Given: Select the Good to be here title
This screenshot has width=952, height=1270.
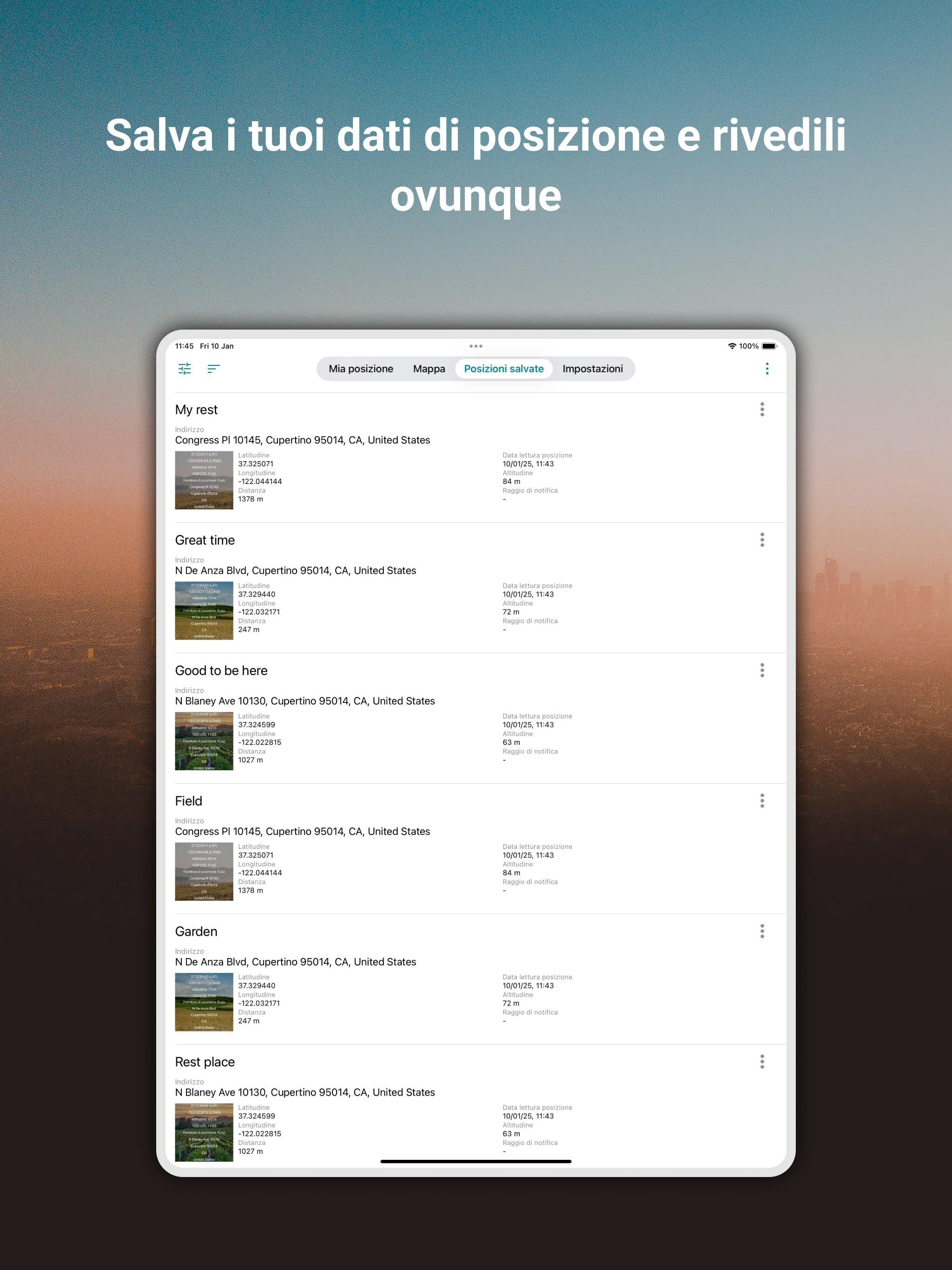Looking at the screenshot, I should pyautogui.click(x=221, y=671).
